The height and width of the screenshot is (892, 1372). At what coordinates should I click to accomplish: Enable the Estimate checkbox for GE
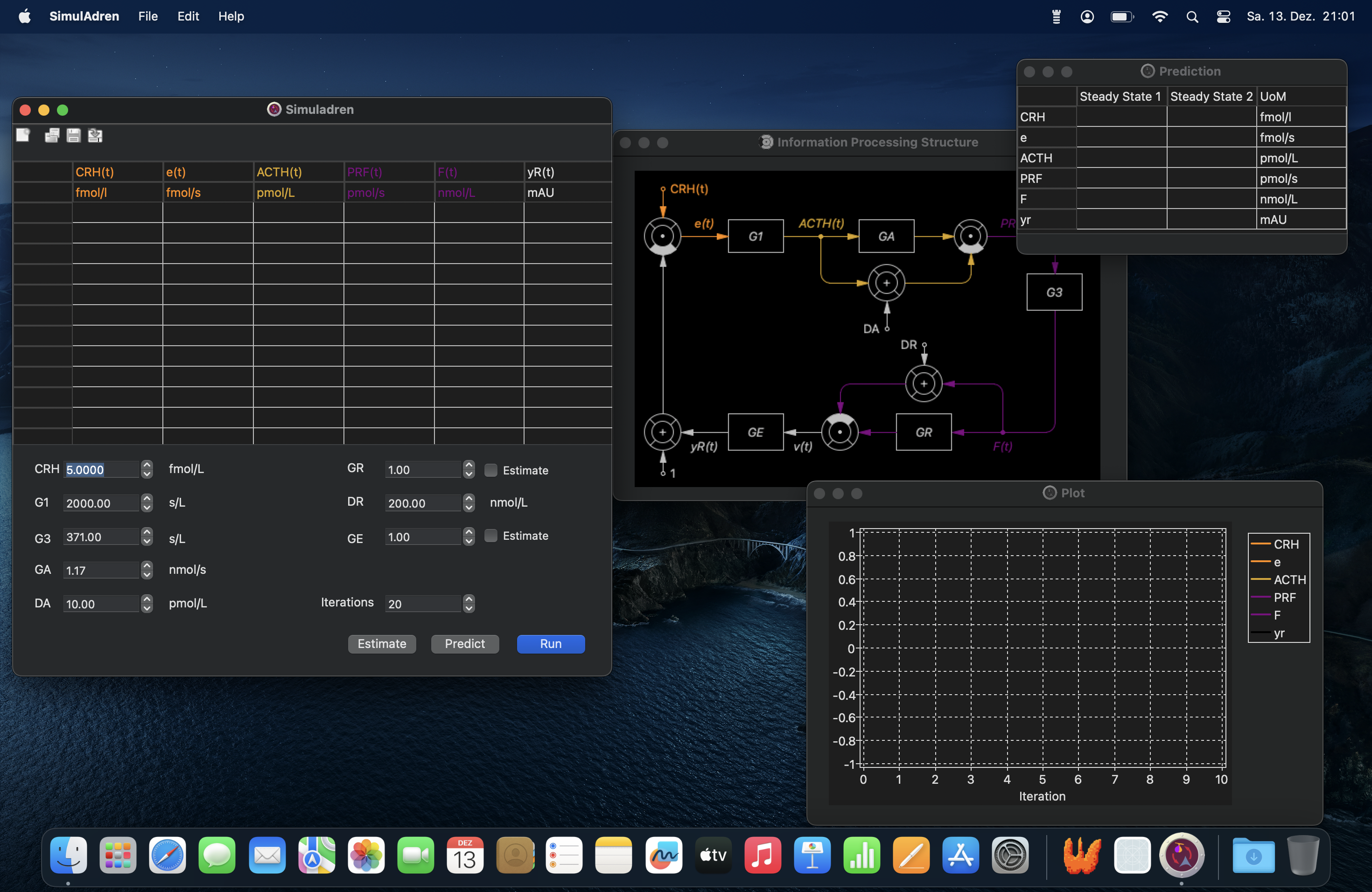490,536
